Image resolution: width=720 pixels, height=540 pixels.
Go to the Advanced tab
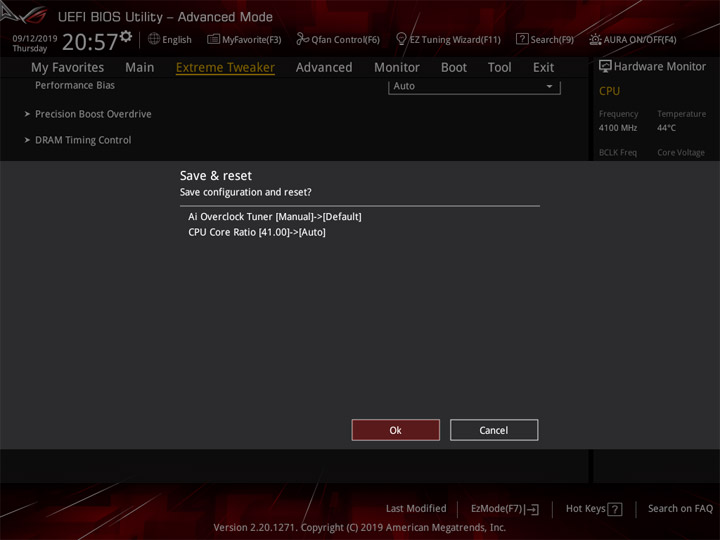point(324,68)
